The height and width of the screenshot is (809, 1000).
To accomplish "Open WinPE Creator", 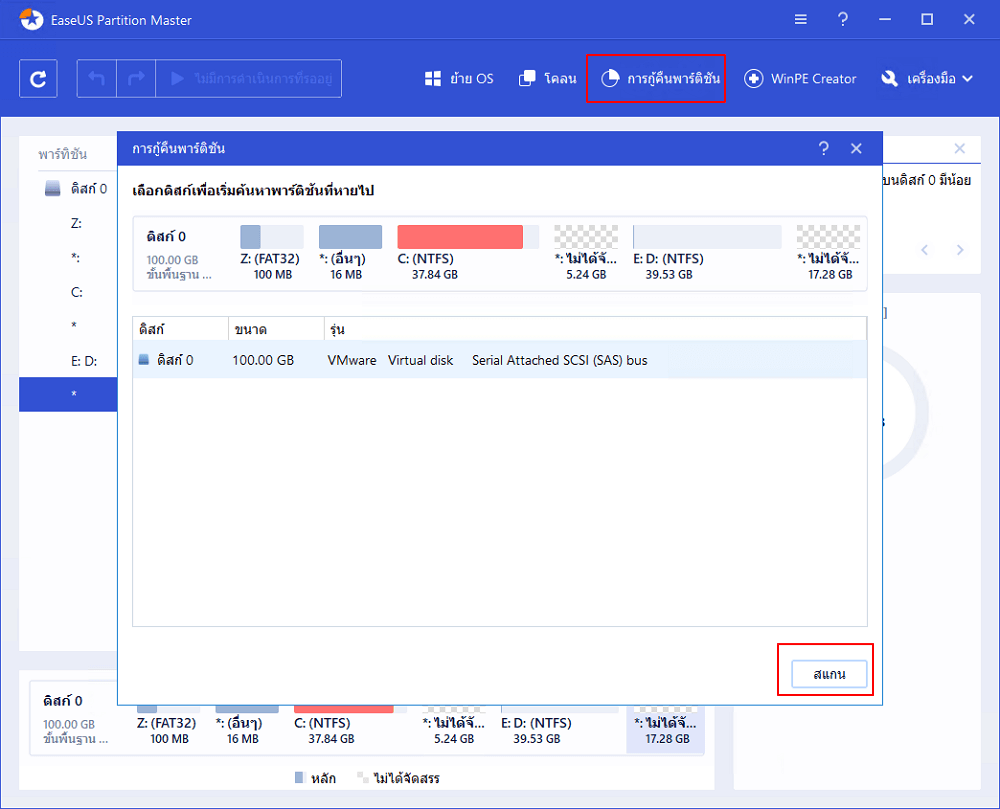I will 800,78.
